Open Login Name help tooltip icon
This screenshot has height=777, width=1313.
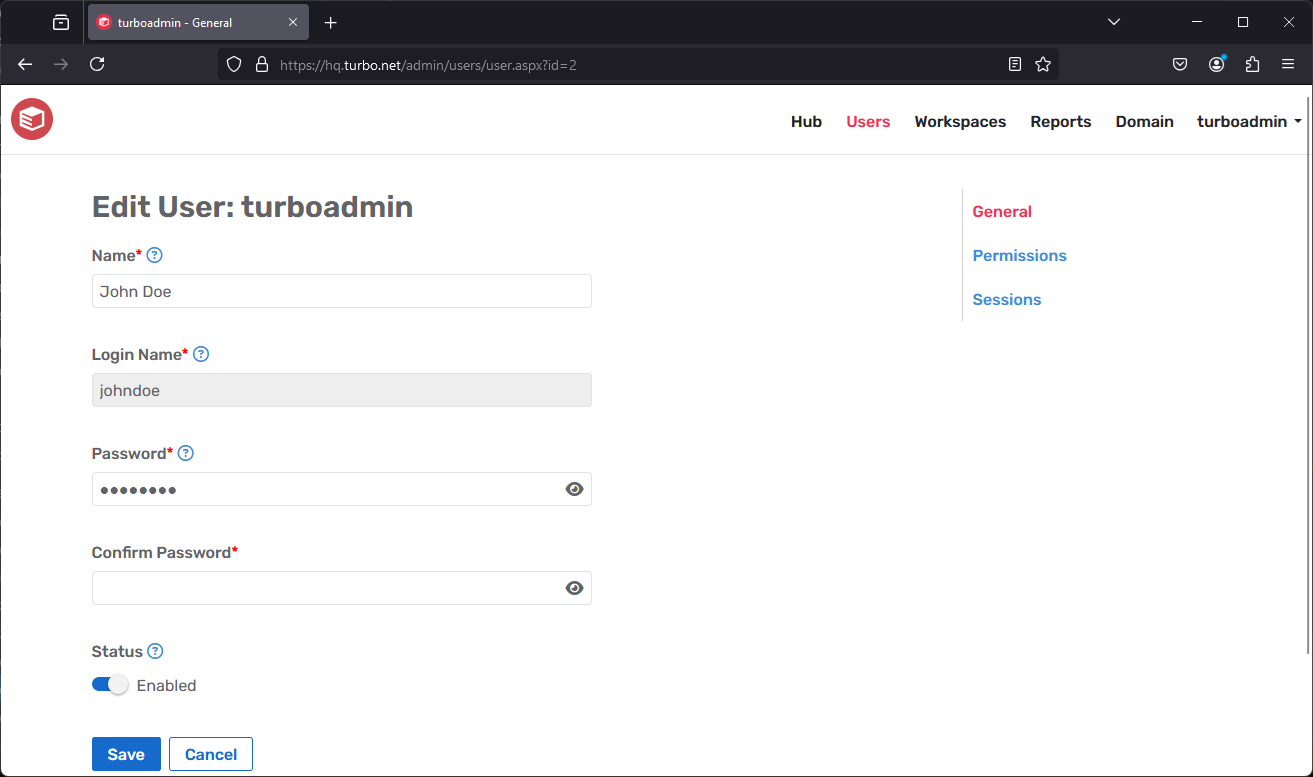click(201, 354)
